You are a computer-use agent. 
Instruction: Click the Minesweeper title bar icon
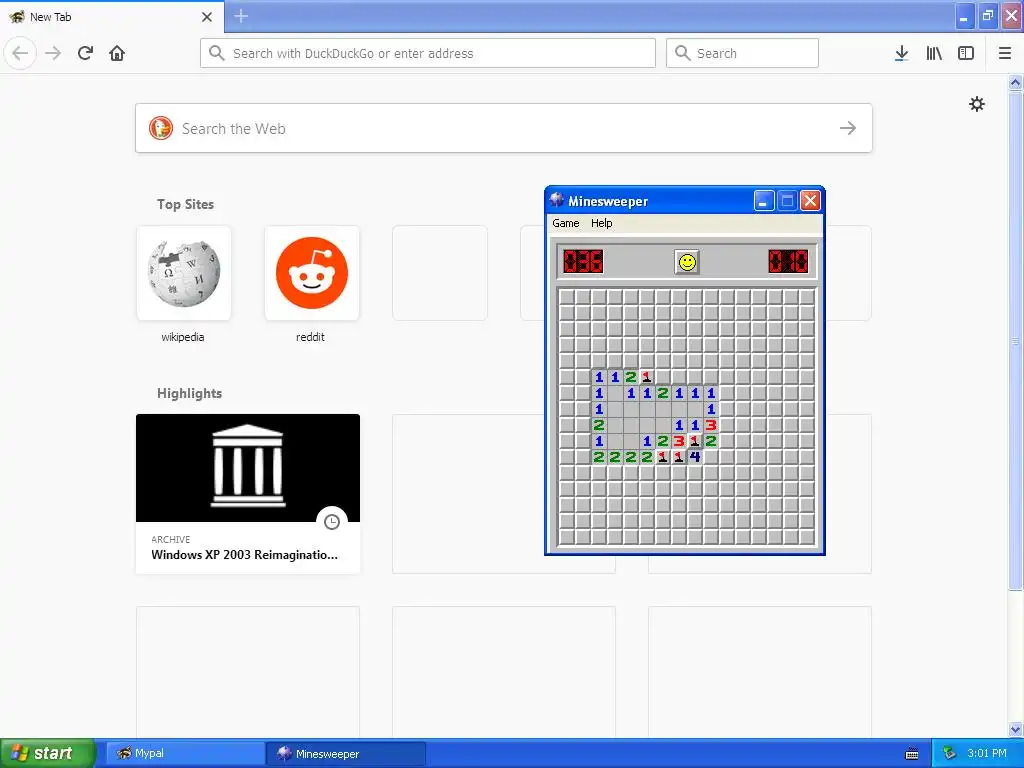(x=556, y=200)
